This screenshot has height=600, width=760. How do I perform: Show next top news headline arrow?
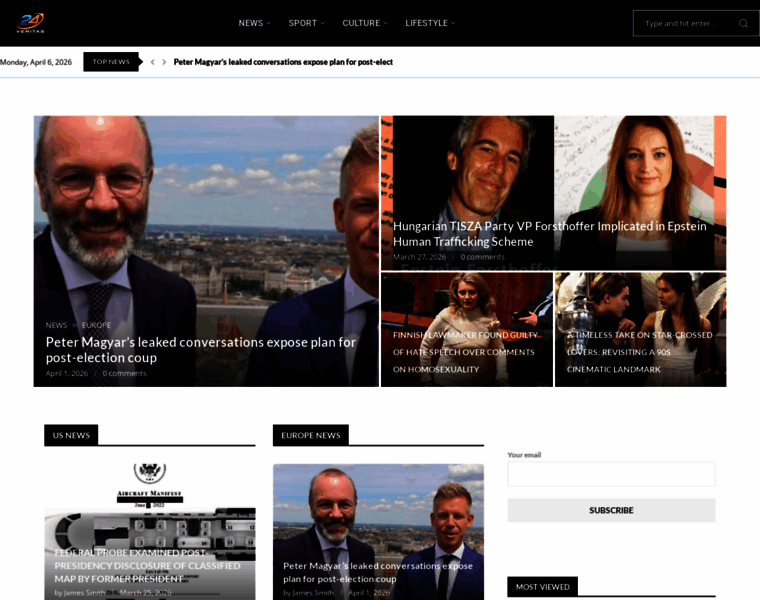(164, 62)
